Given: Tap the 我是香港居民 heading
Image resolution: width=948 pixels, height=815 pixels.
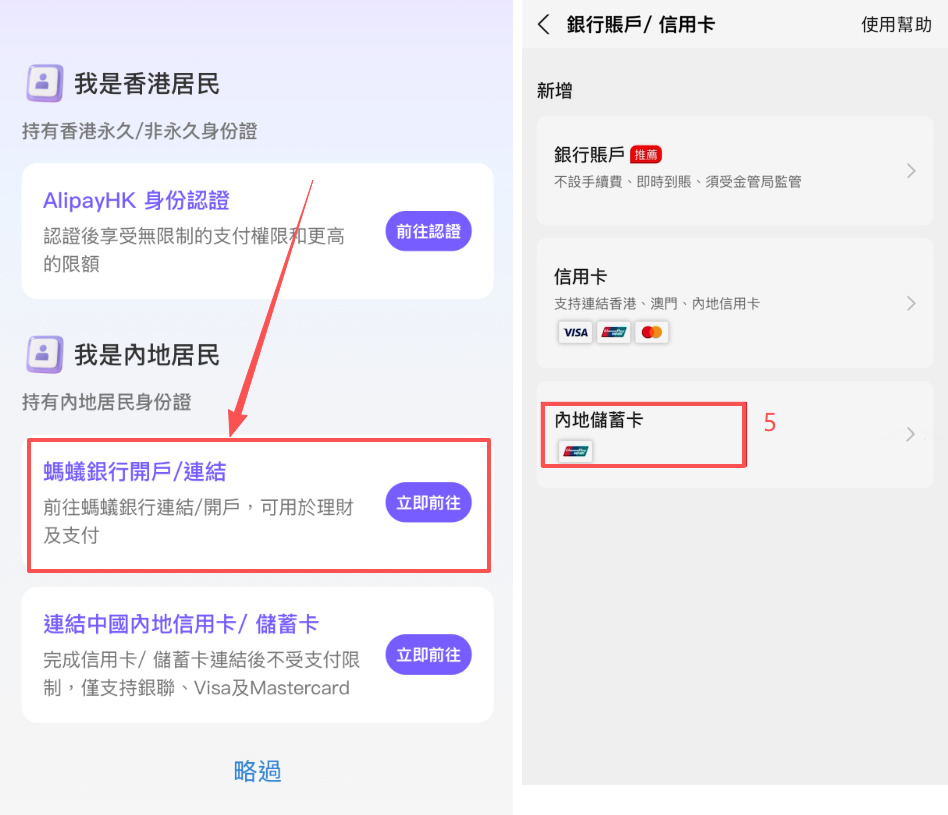Looking at the screenshot, I should pos(147,83).
